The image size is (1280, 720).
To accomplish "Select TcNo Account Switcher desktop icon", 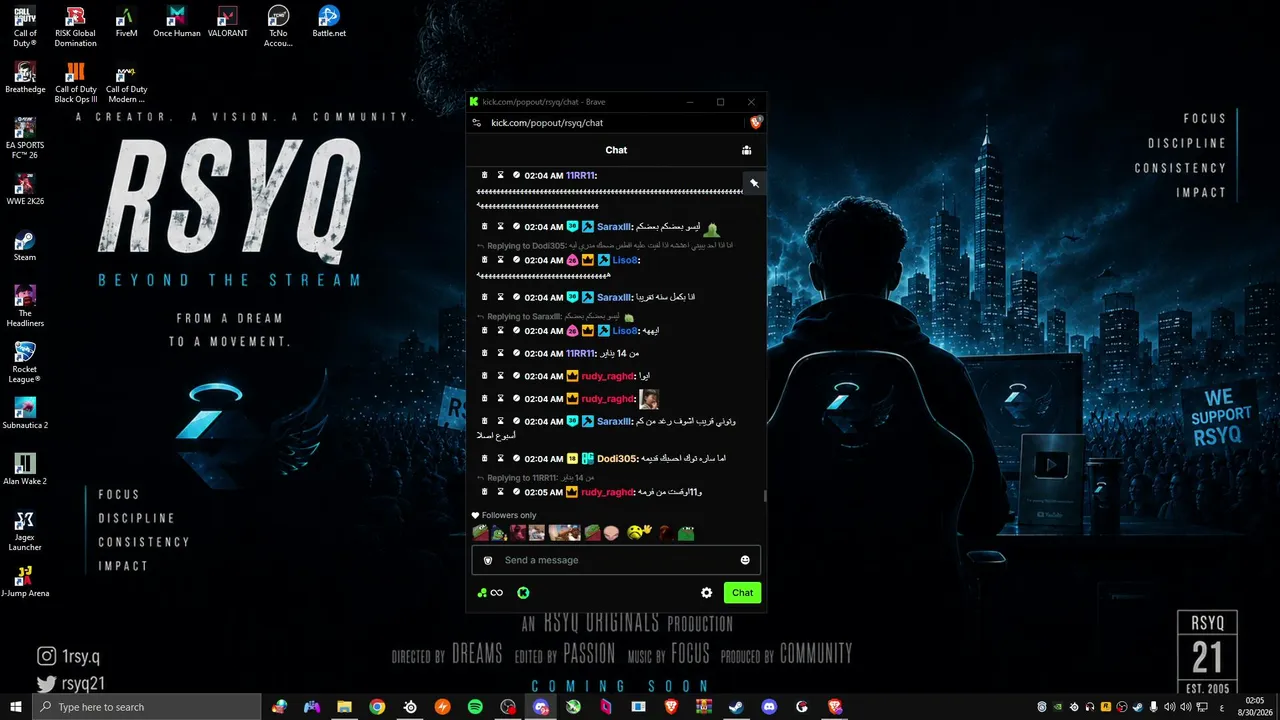I will click(278, 27).
